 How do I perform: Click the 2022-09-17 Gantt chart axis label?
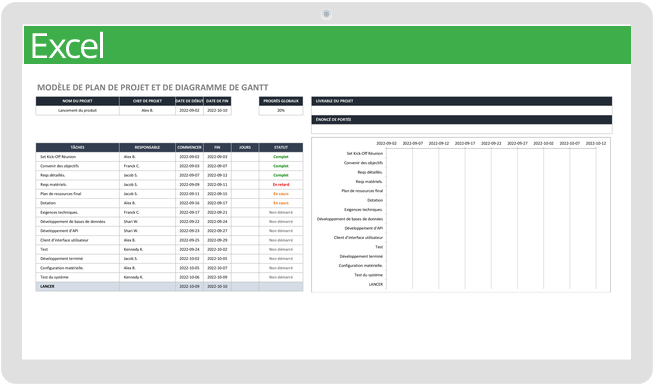point(465,143)
